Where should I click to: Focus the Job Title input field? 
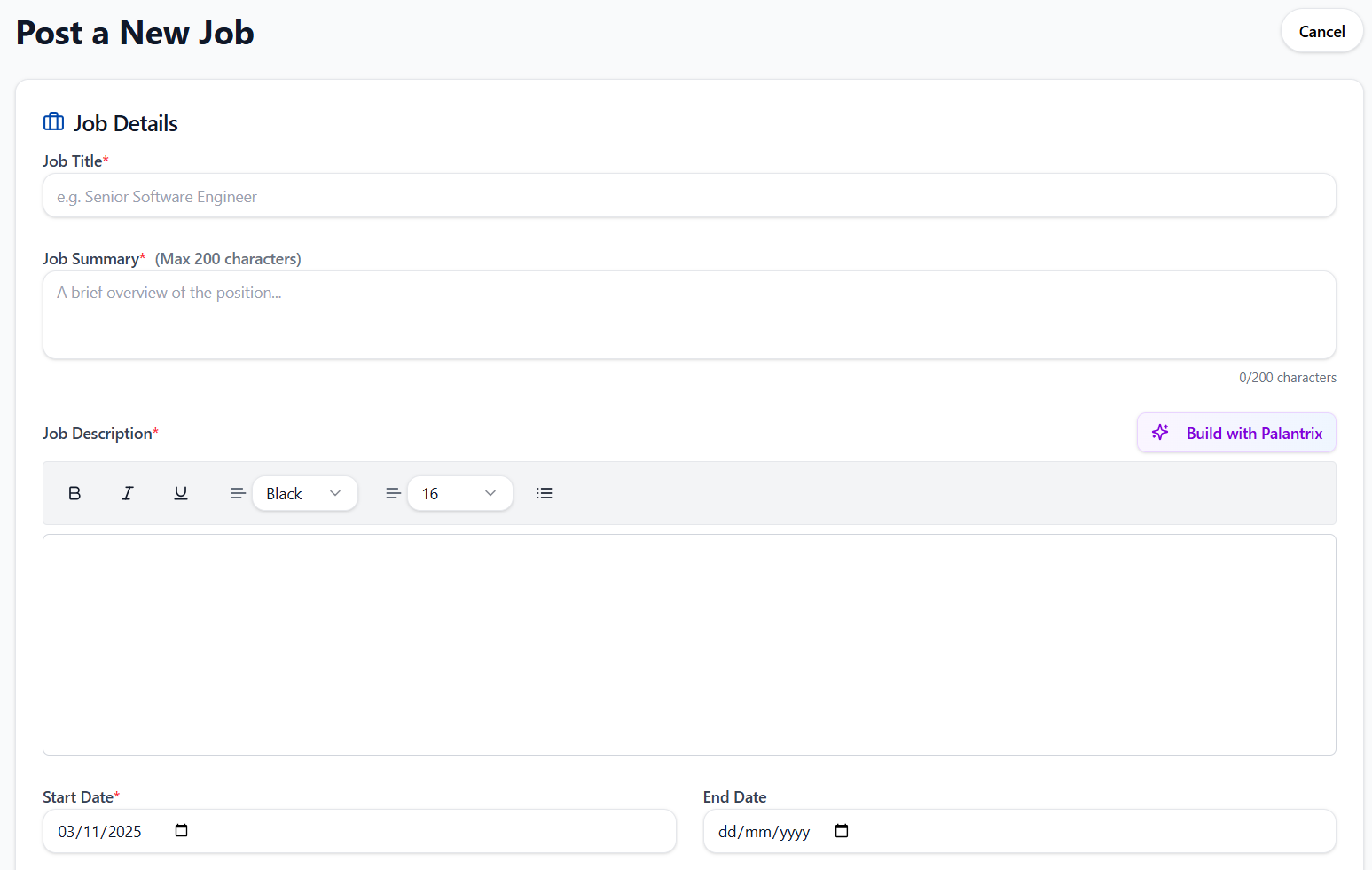click(x=689, y=196)
